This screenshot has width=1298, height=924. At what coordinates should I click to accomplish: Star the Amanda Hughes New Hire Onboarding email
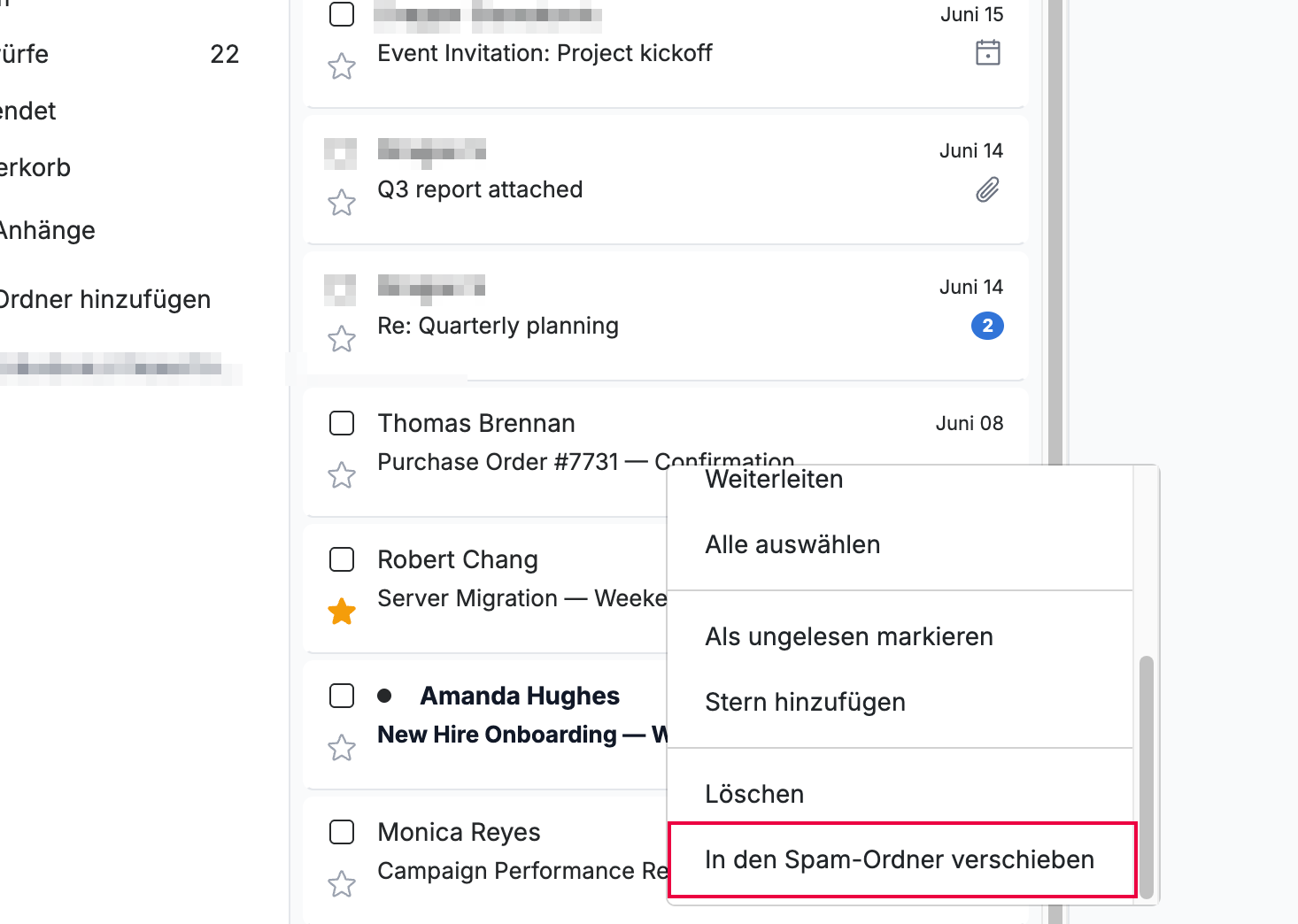(342, 748)
